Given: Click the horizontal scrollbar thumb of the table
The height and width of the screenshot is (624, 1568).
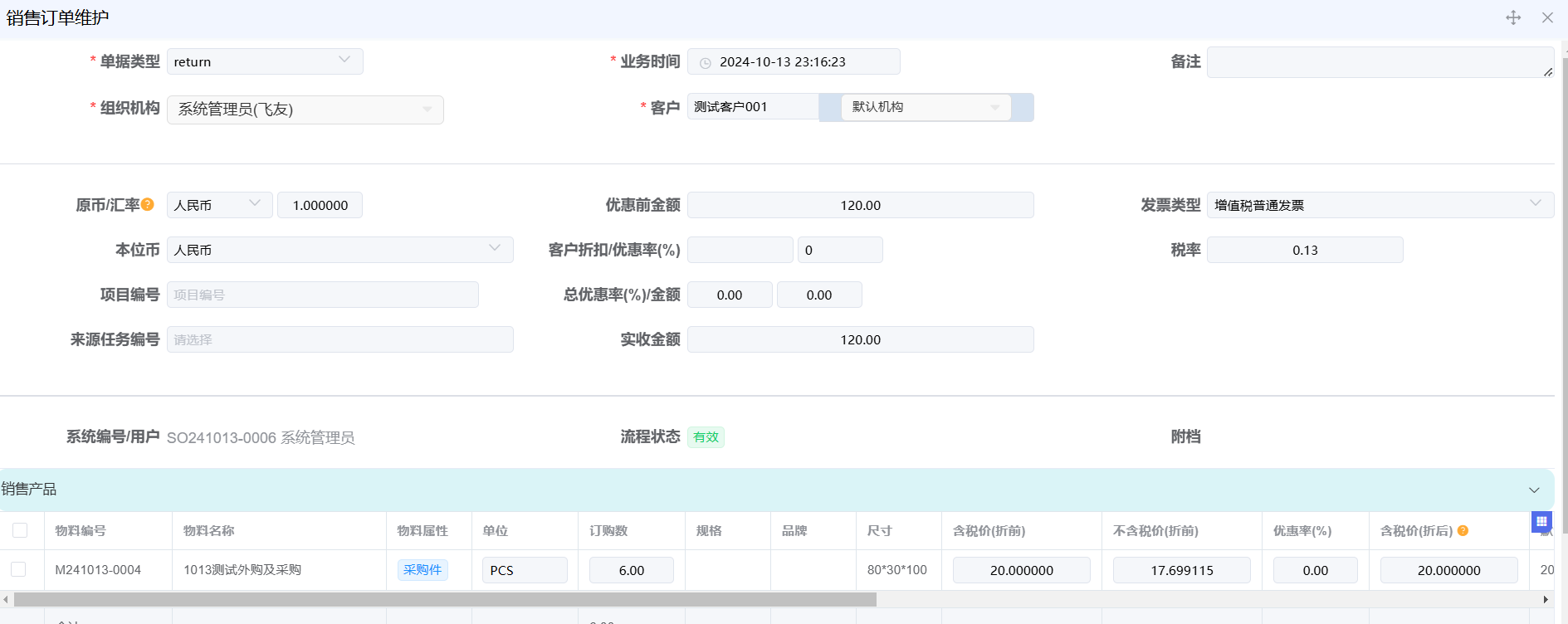Looking at the screenshot, I should (x=445, y=599).
